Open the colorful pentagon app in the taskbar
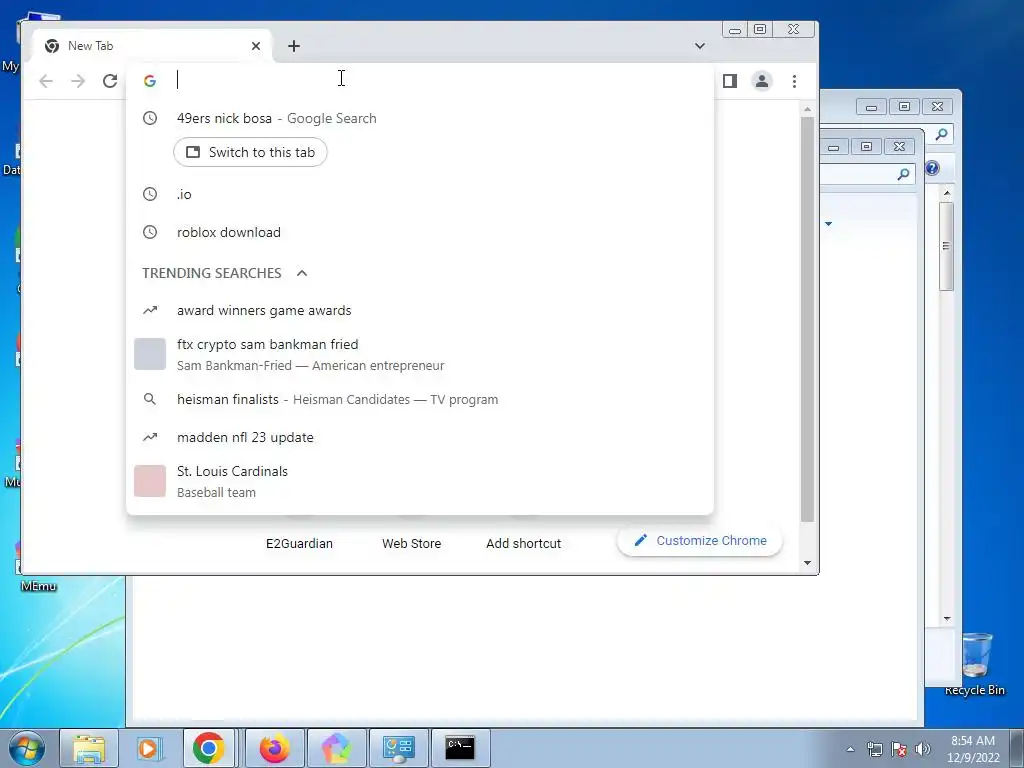The height and width of the screenshot is (768, 1024). (x=336, y=748)
